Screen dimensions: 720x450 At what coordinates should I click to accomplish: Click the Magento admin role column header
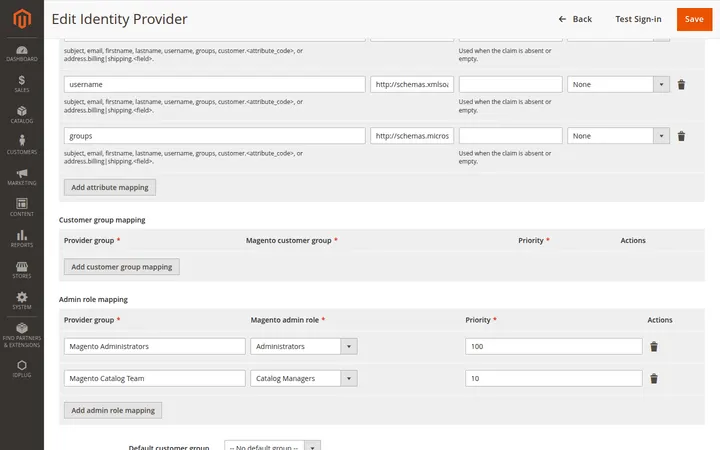[x=285, y=320]
